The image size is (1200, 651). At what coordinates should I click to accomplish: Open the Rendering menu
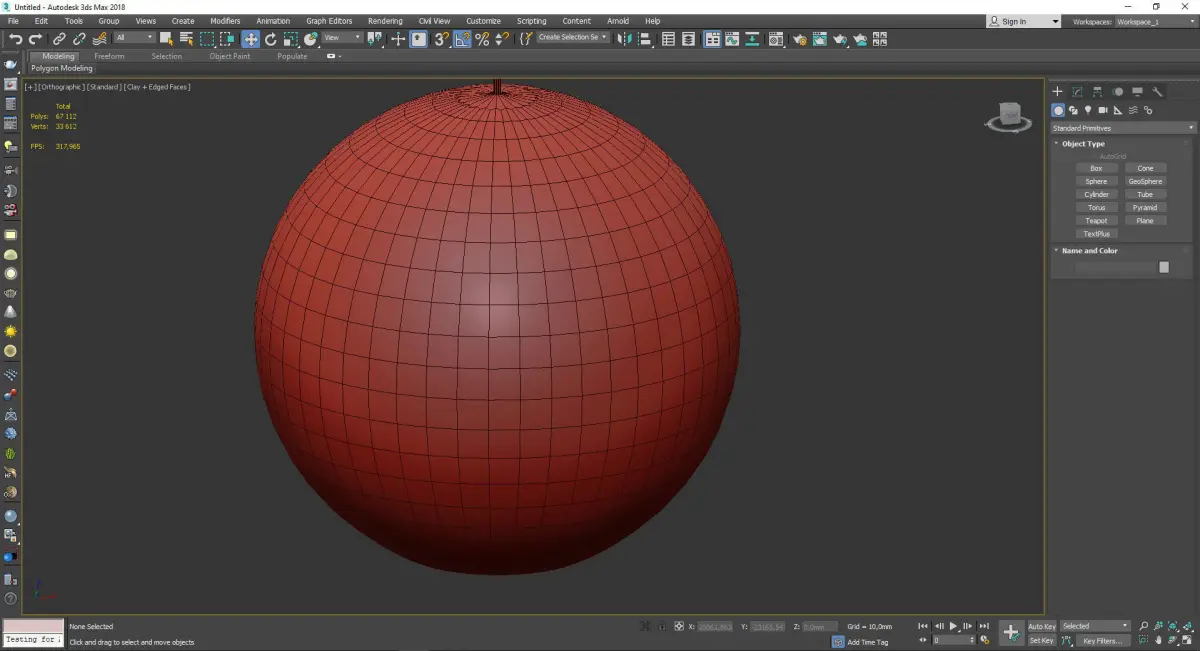pos(385,21)
